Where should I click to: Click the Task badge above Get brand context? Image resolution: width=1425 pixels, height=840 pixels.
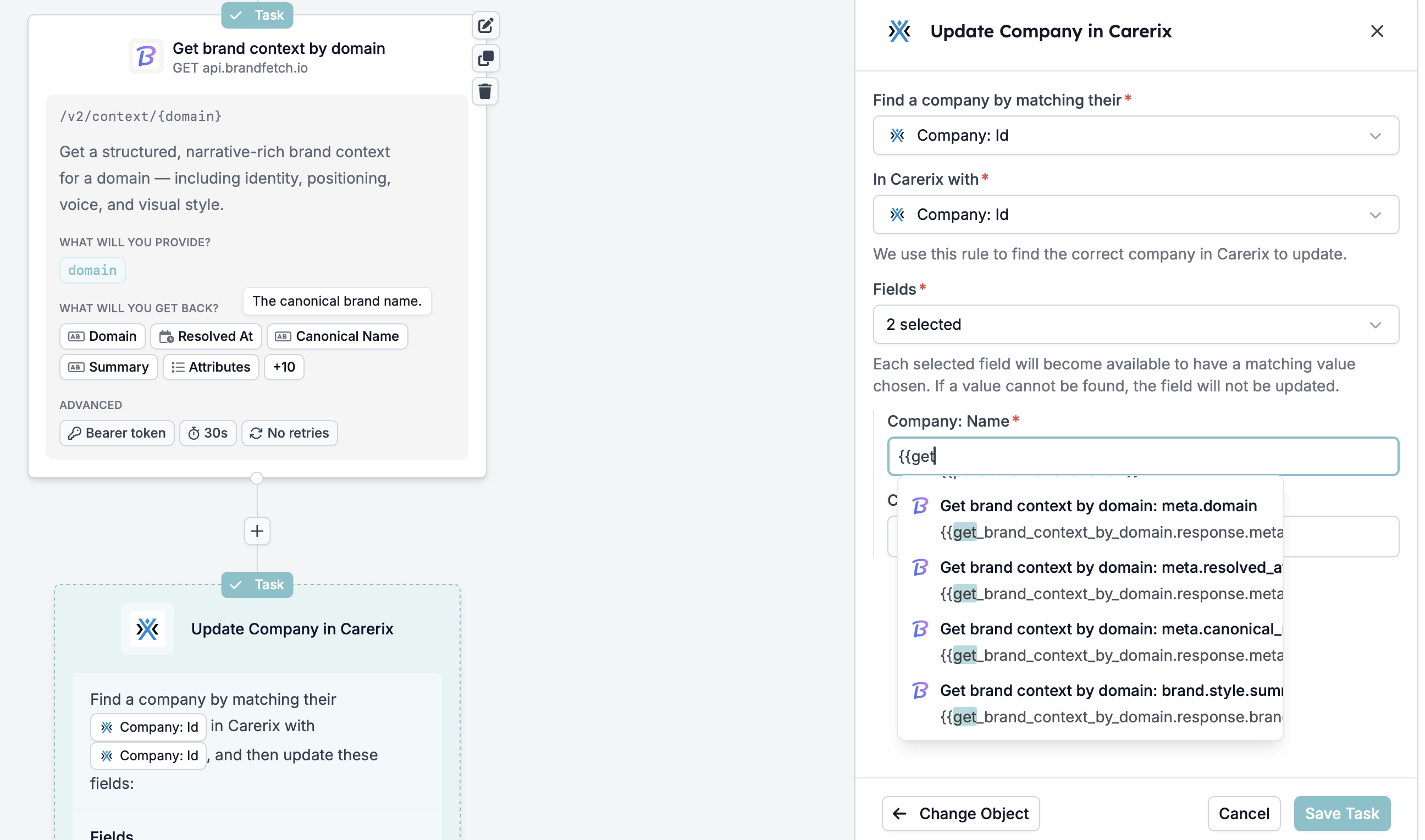click(257, 15)
